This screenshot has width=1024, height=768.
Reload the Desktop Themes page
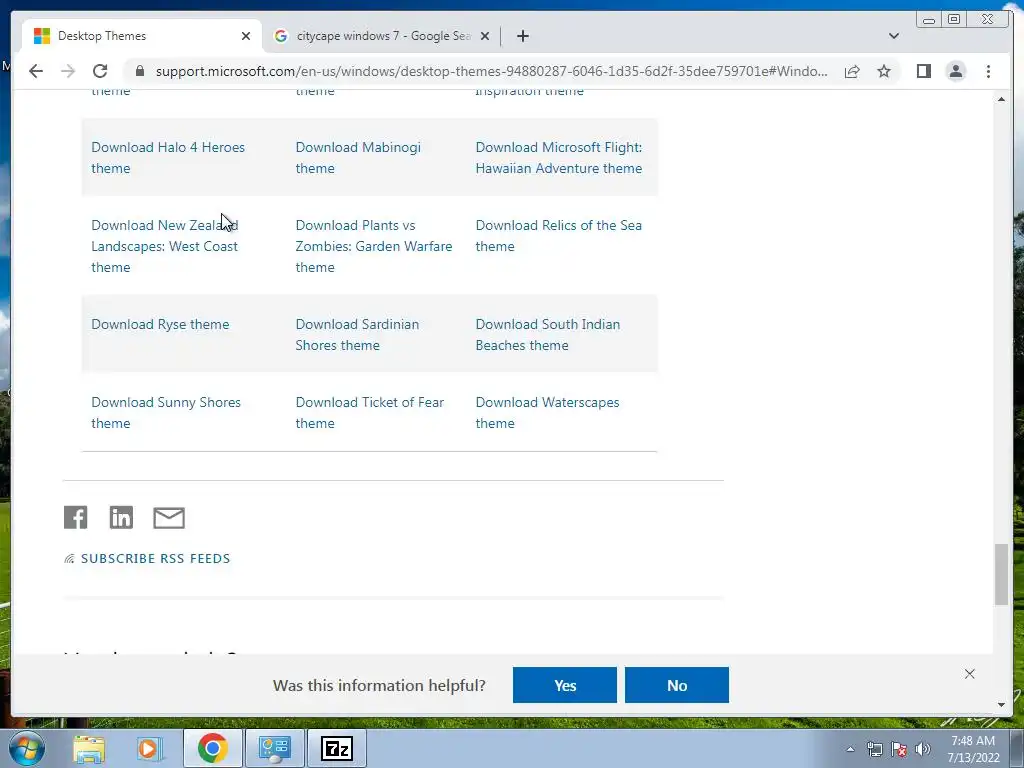pyautogui.click(x=100, y=71)
